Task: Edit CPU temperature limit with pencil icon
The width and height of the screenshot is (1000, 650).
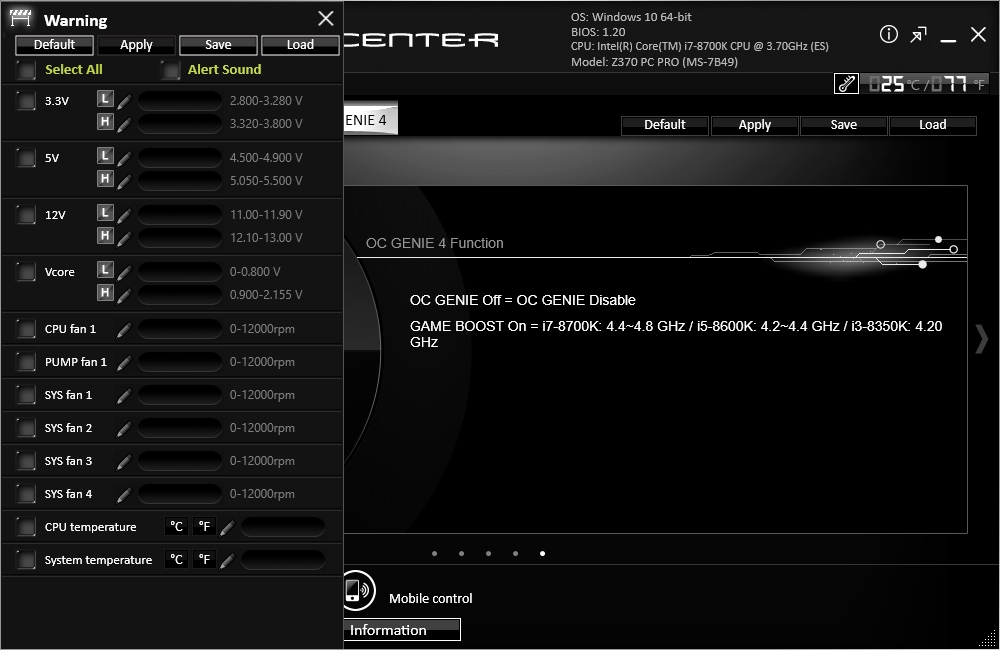Action: point(228,528)
